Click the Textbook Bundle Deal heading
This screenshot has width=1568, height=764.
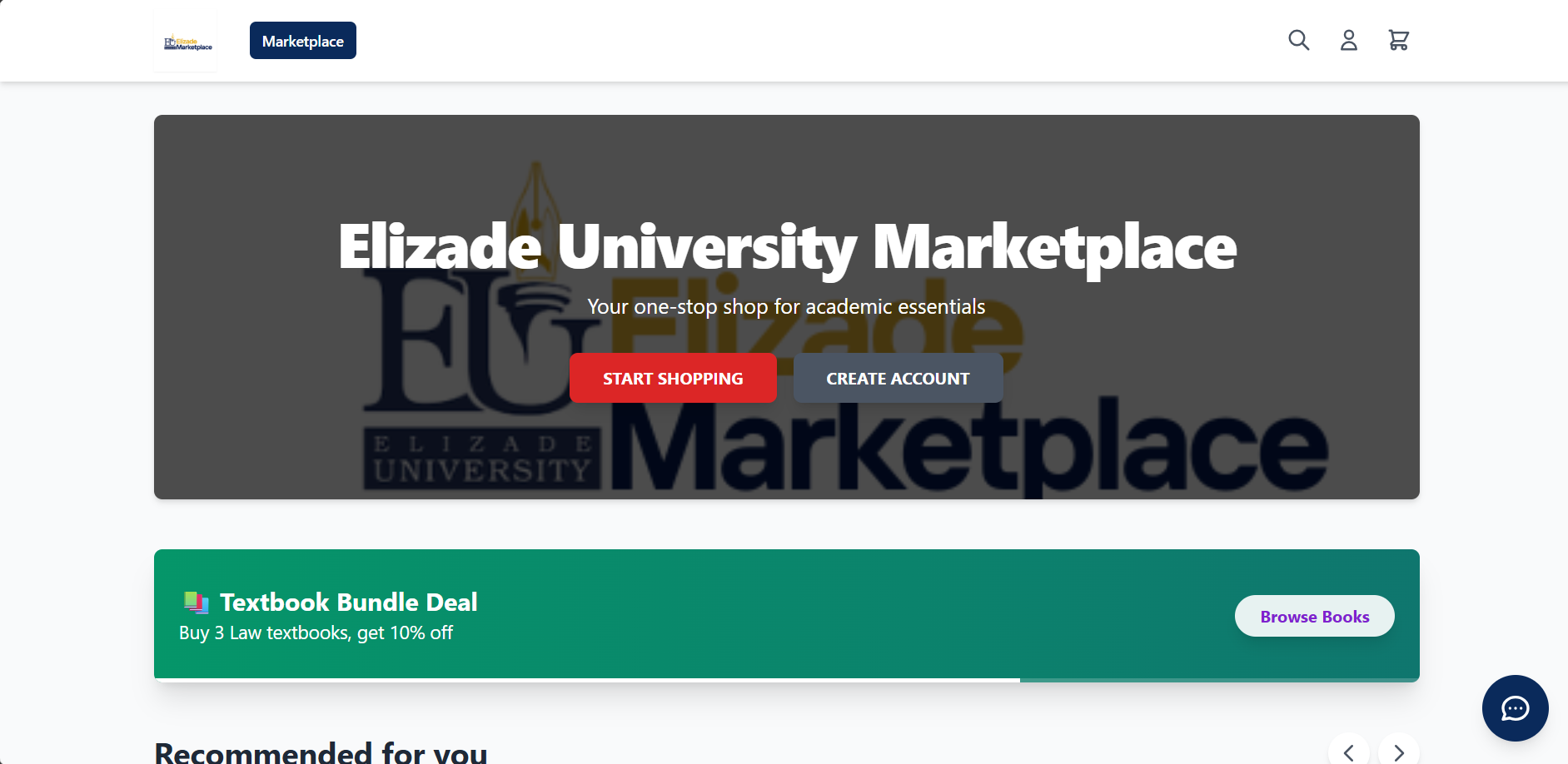(x=348, y=602)
